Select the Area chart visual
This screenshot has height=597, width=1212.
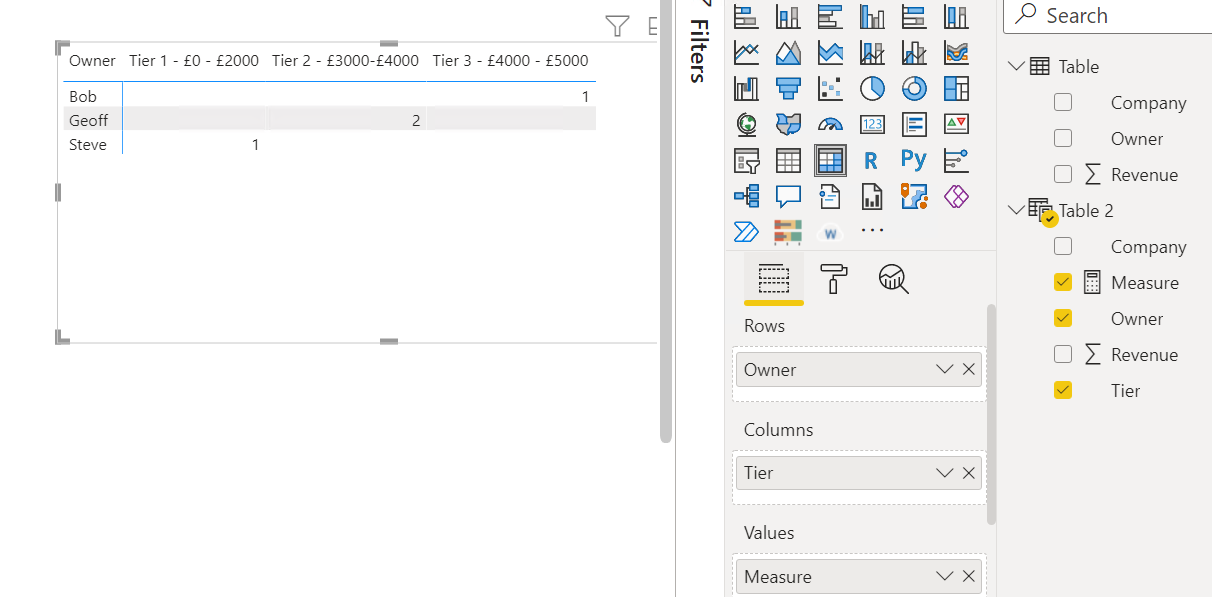click(x=788, y=52)
